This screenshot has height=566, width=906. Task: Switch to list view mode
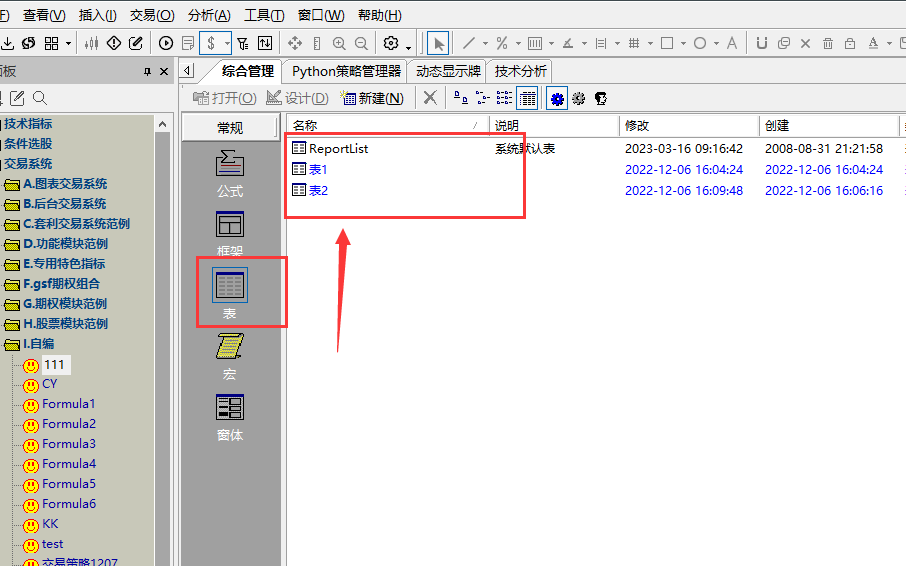(504, 98)
